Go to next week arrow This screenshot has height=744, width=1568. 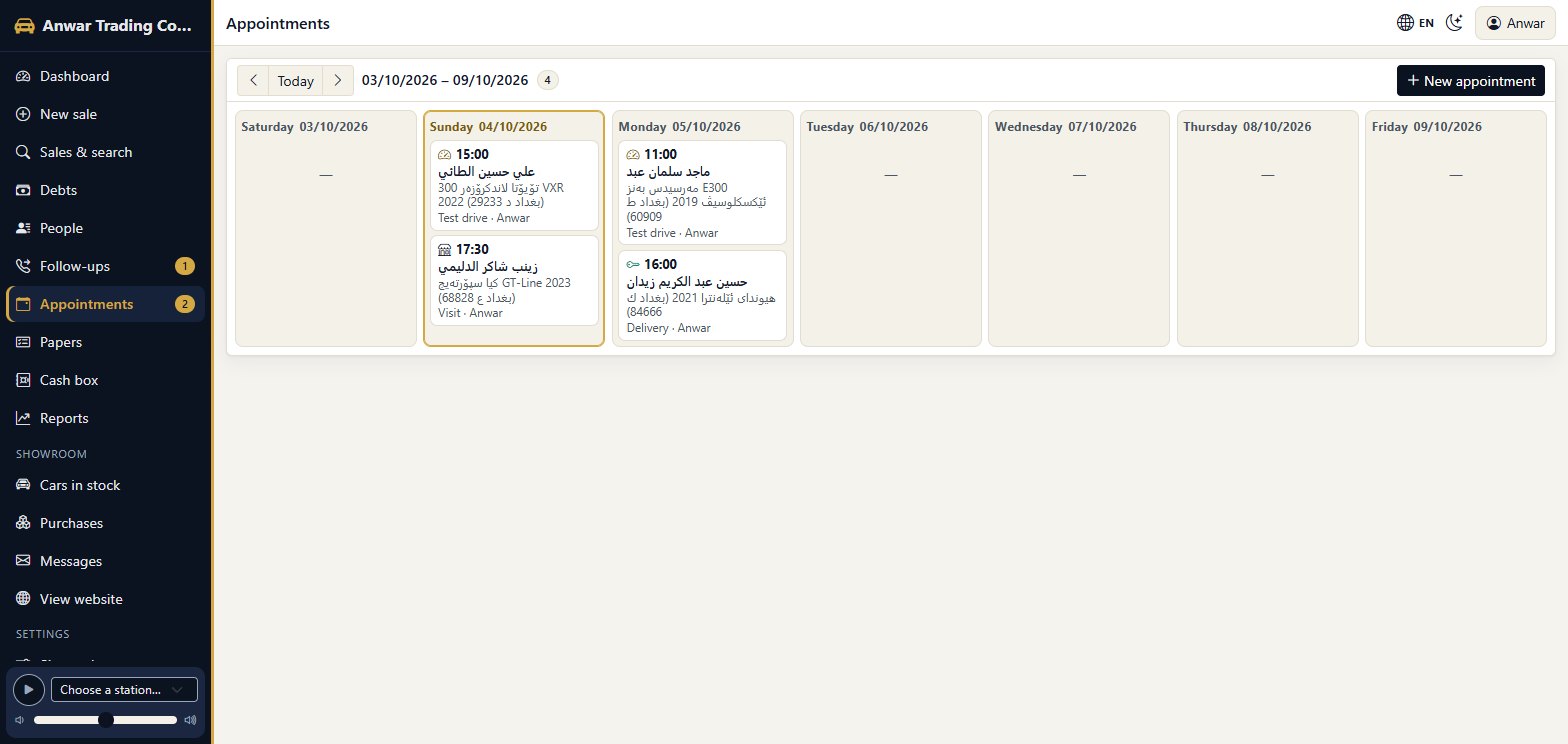coord(338,81)
